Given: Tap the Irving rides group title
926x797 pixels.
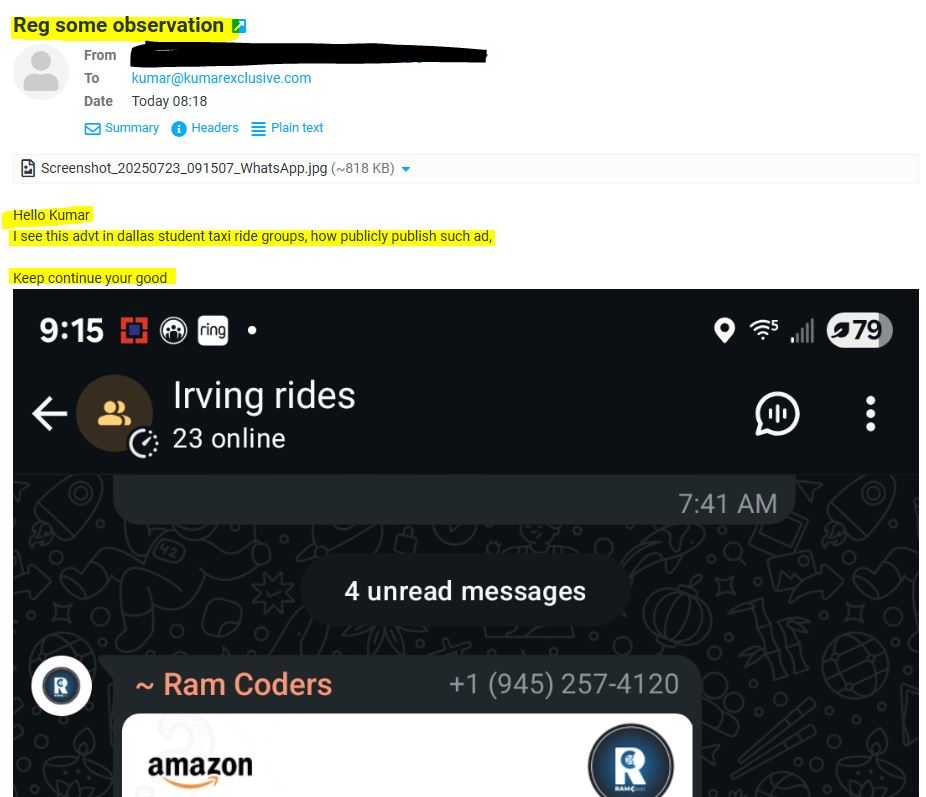Looking at the screenshot, I should tap(264, 395).
